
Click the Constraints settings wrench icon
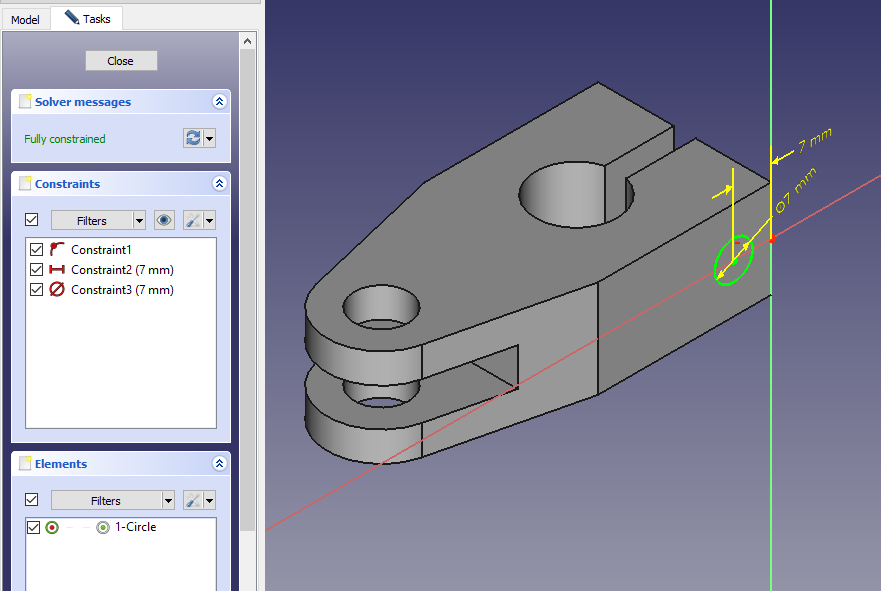point(193,220)
